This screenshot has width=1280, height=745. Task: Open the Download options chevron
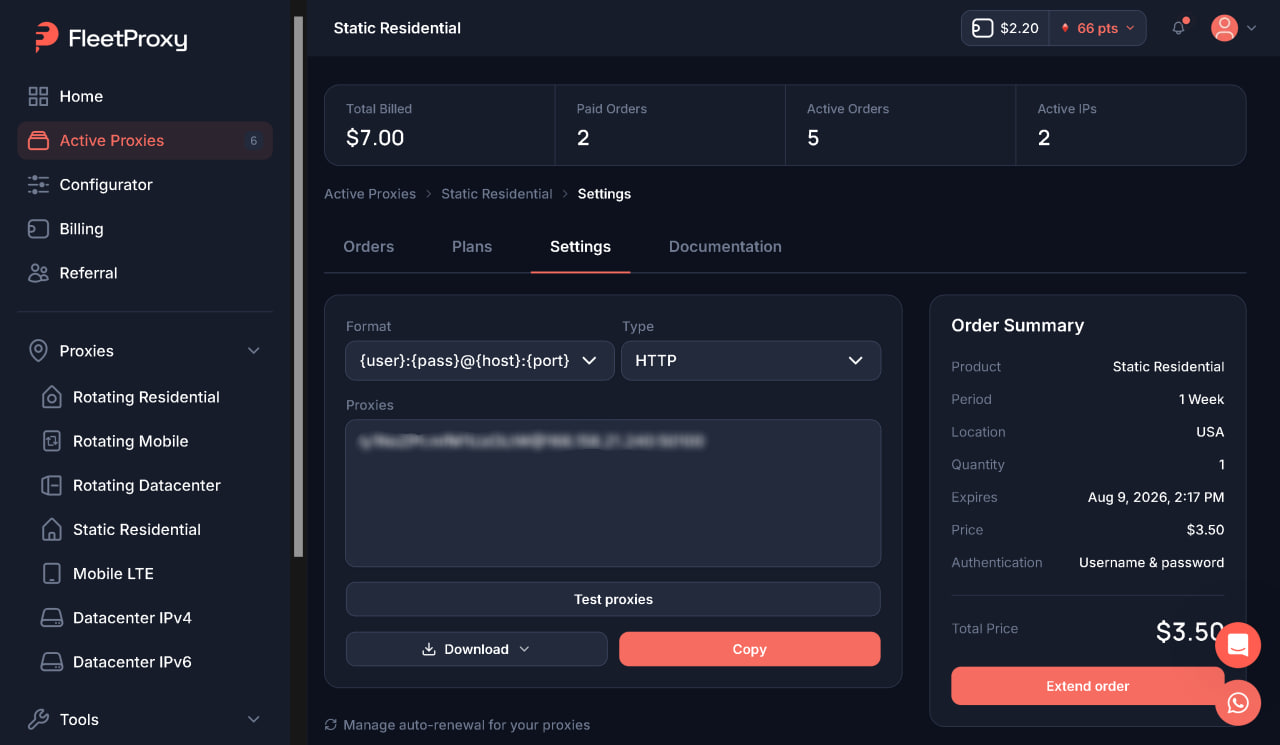524,649
